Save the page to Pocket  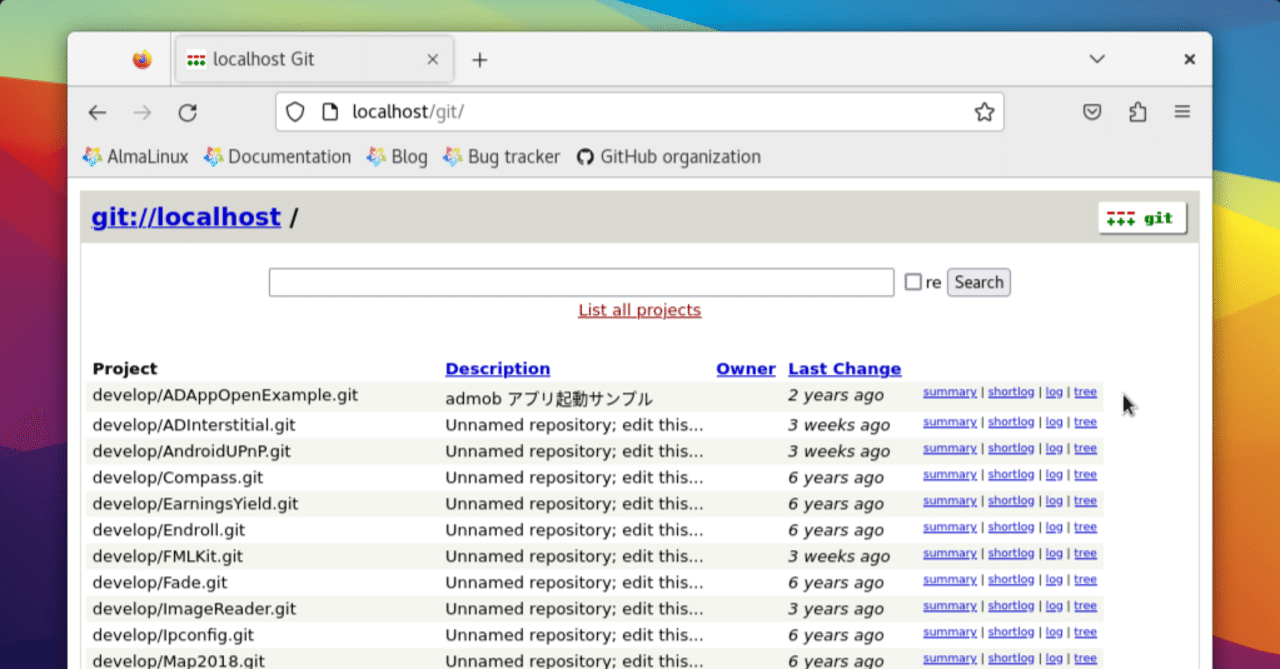click(x=1092, y=112)
